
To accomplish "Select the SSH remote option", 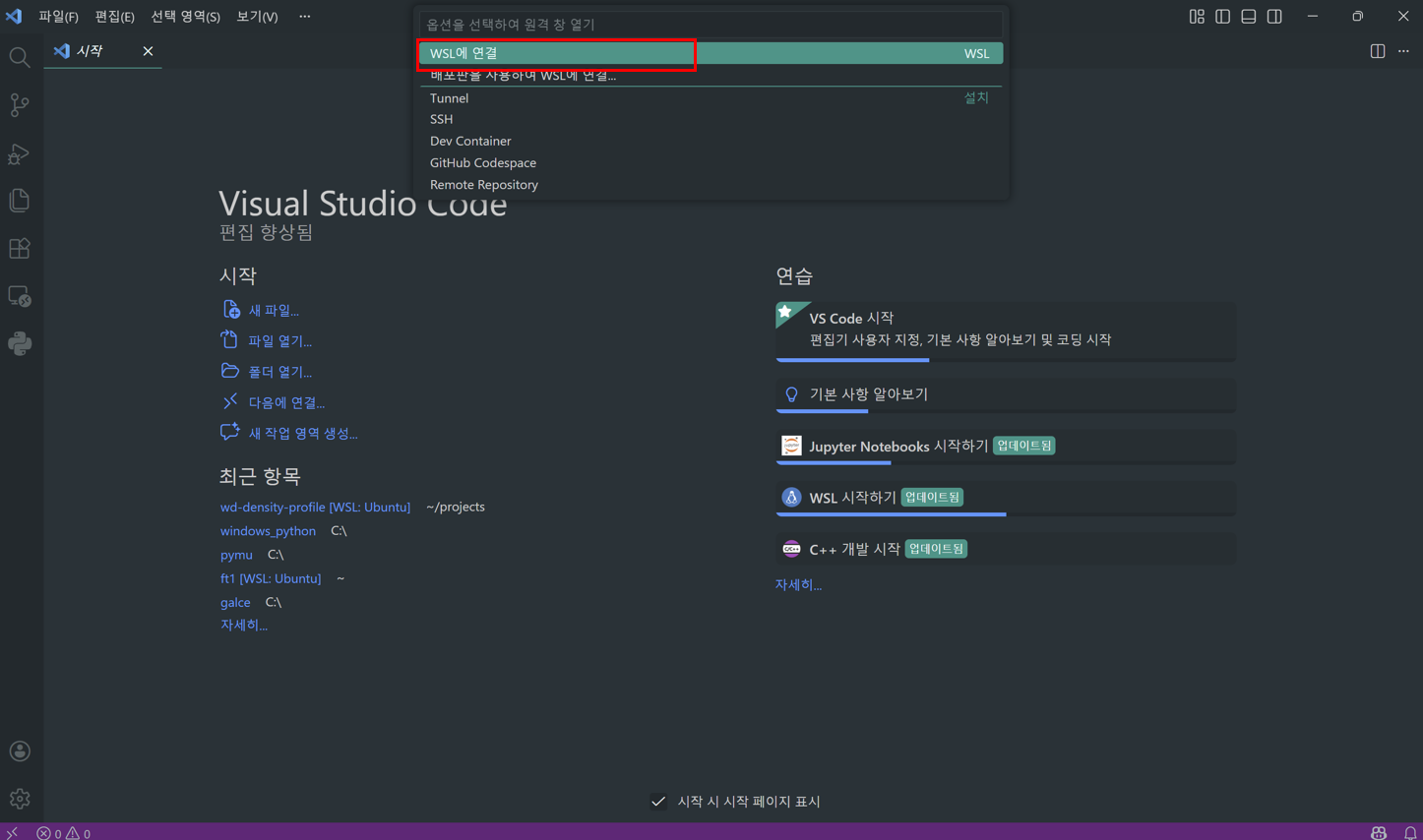I will coord(441,119).
